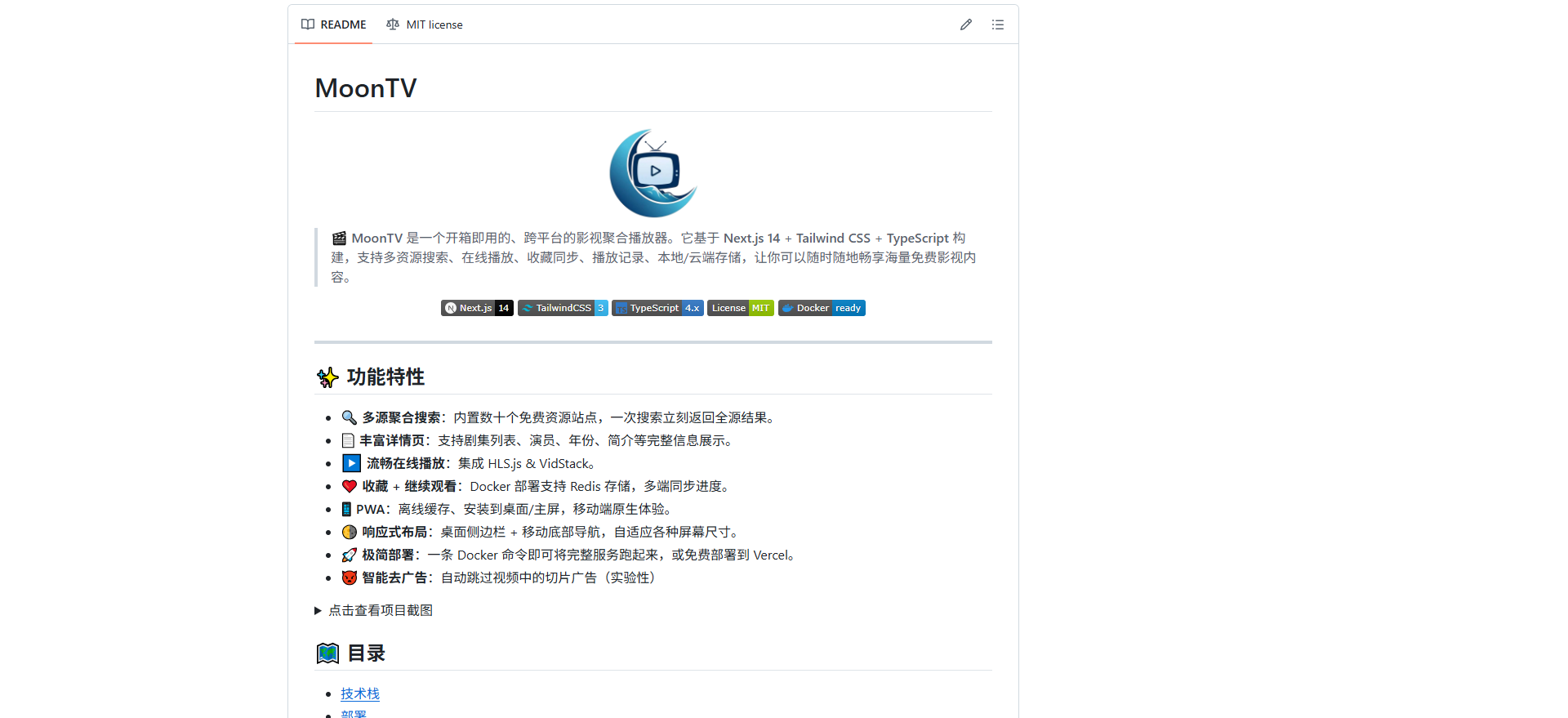The image size is (1568, 718).
Task: Click the 目录 section heading
Action: (x=366, y=653)
